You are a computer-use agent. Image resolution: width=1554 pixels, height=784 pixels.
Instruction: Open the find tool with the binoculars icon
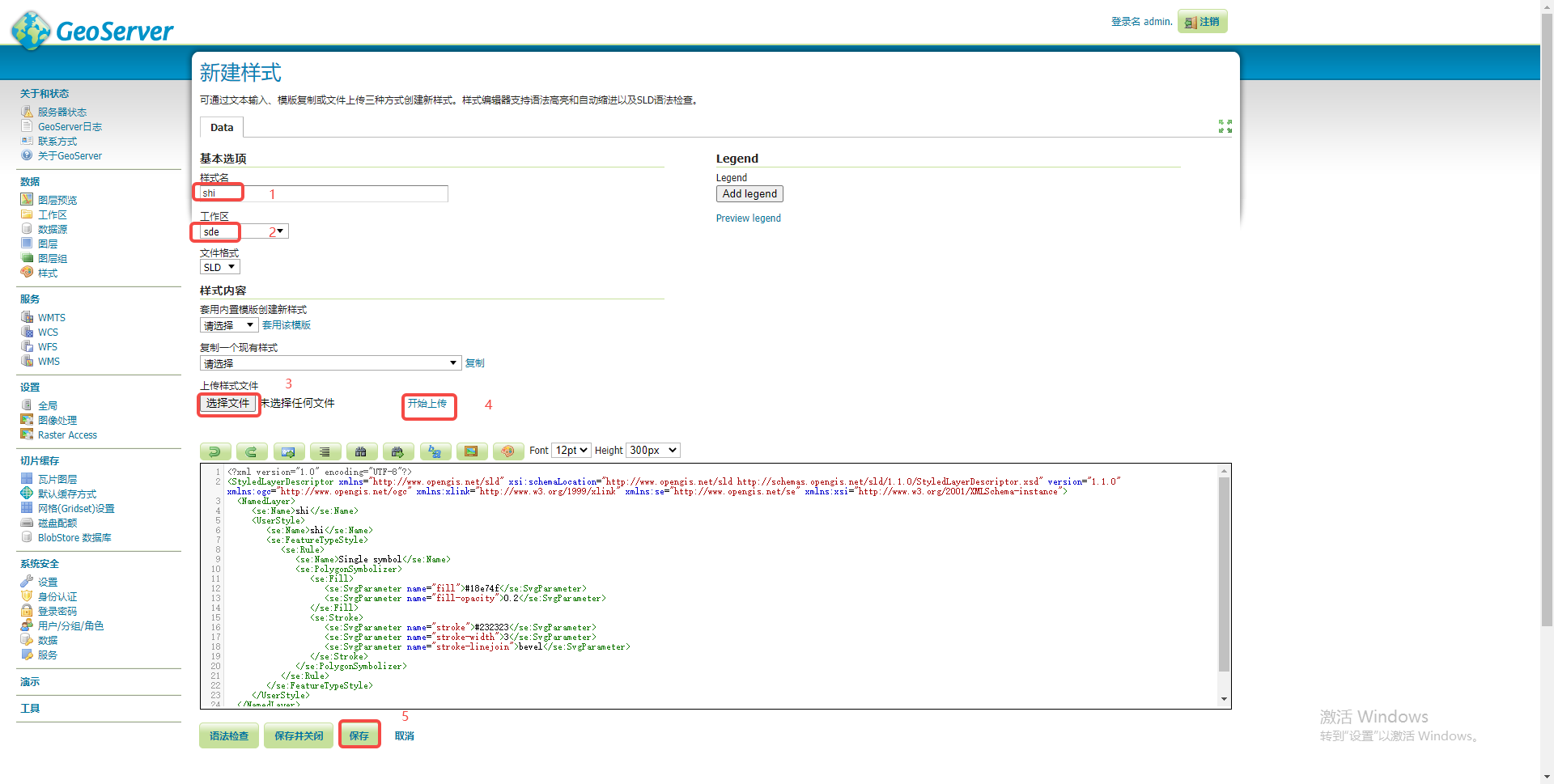[x=361, y=451]
